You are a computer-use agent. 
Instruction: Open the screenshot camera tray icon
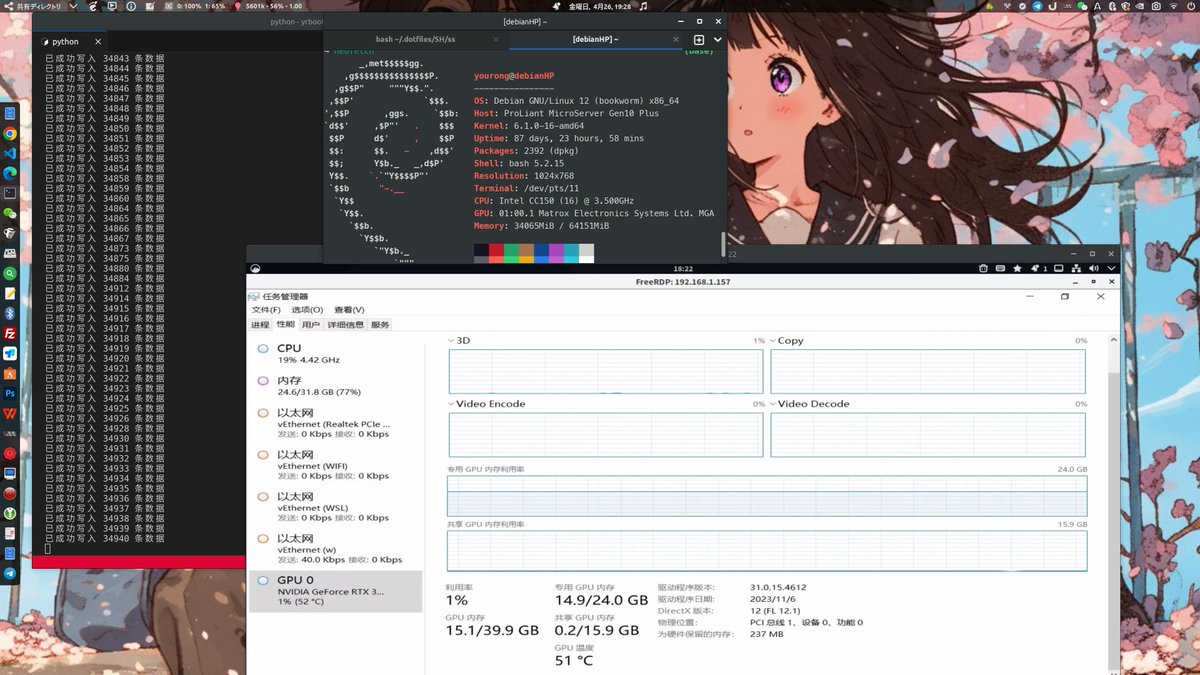(1155, 6)
